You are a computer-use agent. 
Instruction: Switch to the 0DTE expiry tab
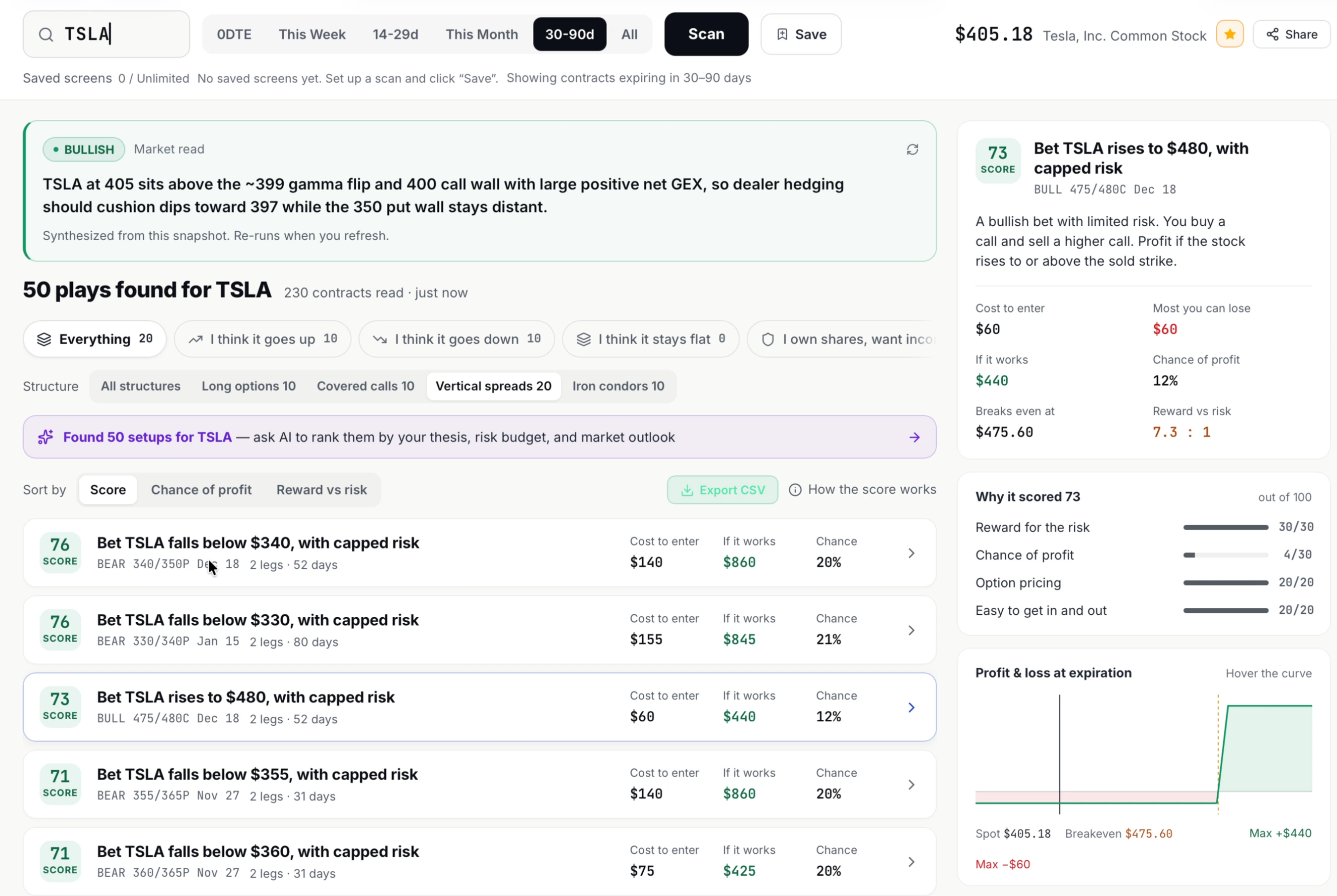(234, 34)
